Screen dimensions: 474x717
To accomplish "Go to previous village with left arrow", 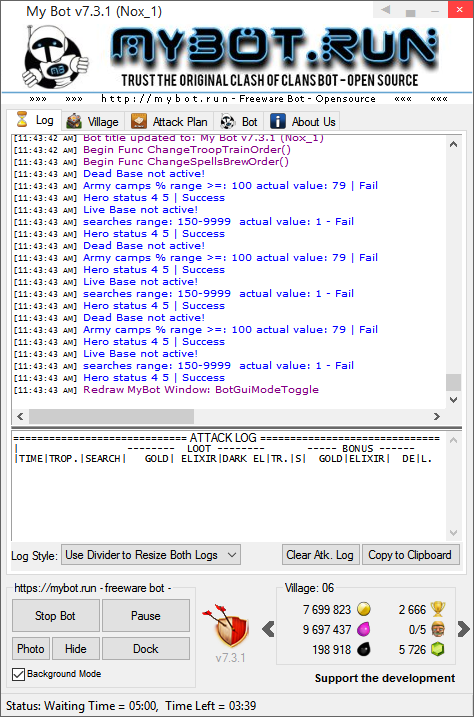I will point(268,629).
